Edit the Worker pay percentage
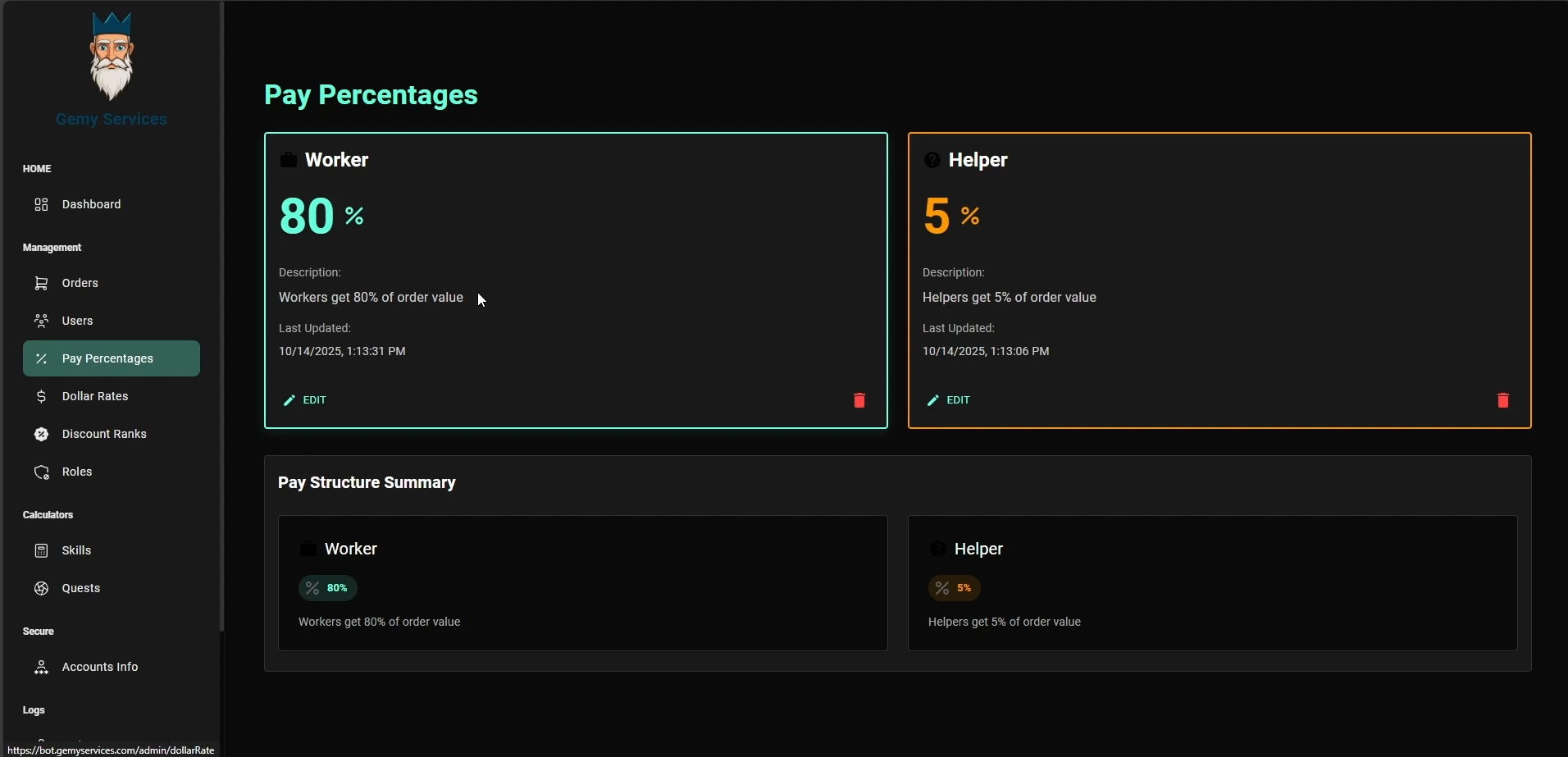Viewport: 1568px width, 757px height. click(305, 400)
